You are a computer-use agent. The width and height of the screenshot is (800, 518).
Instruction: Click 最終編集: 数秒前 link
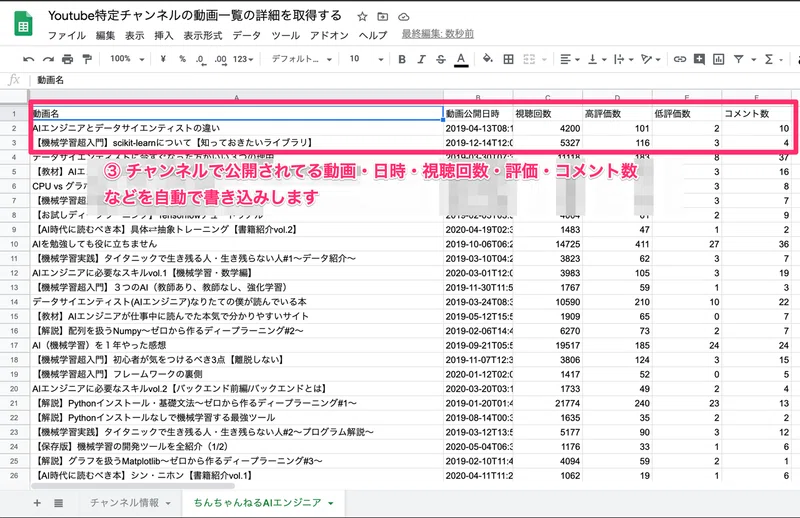point(438,34)
